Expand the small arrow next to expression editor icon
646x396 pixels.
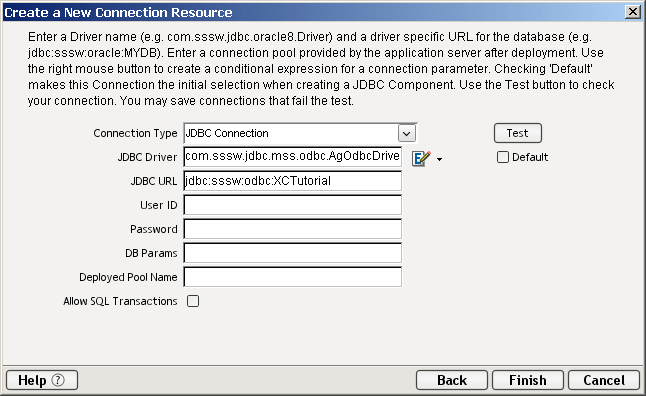tap(440, 159)
